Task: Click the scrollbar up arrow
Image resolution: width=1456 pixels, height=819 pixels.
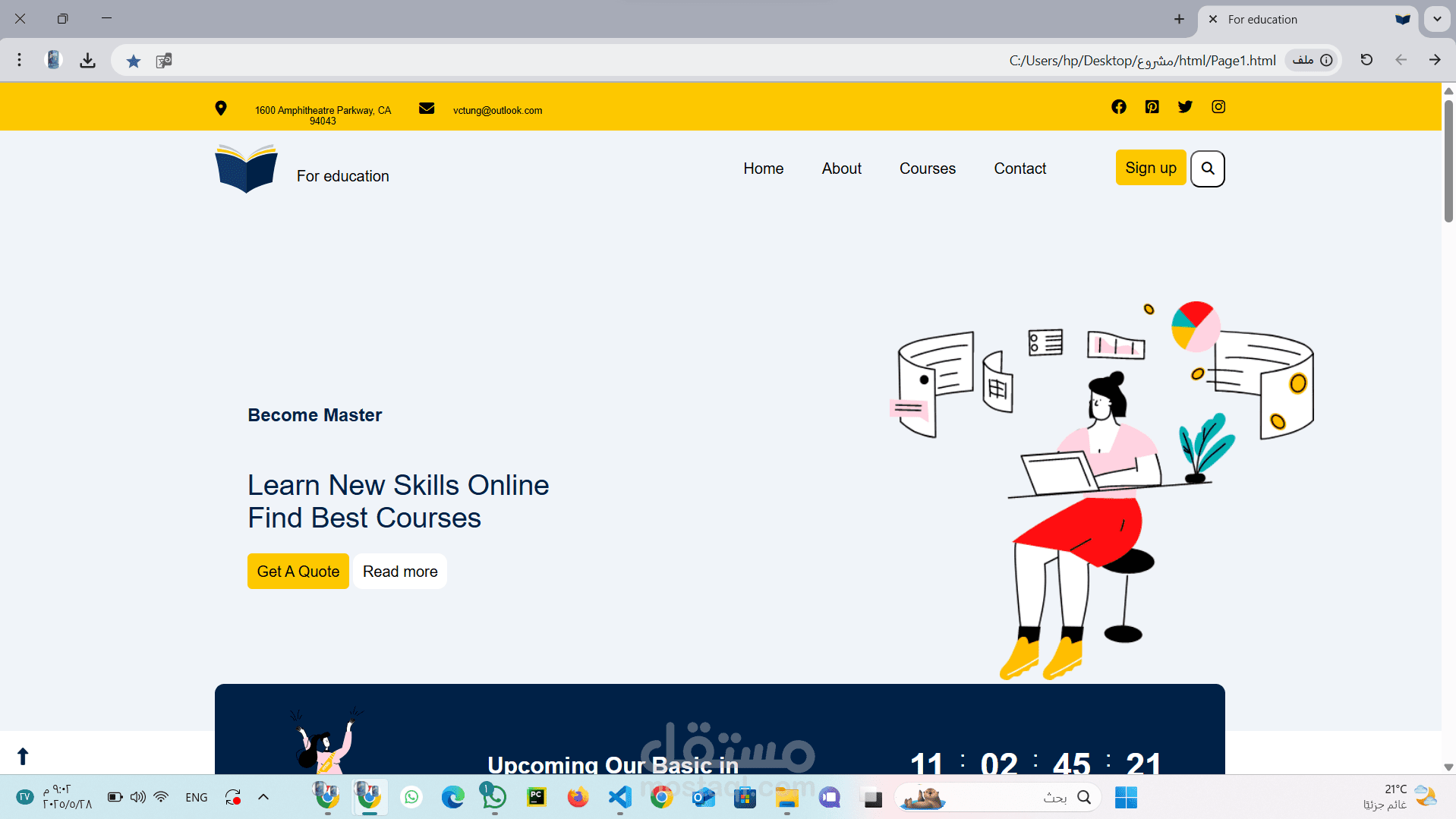Action: 1448,90
